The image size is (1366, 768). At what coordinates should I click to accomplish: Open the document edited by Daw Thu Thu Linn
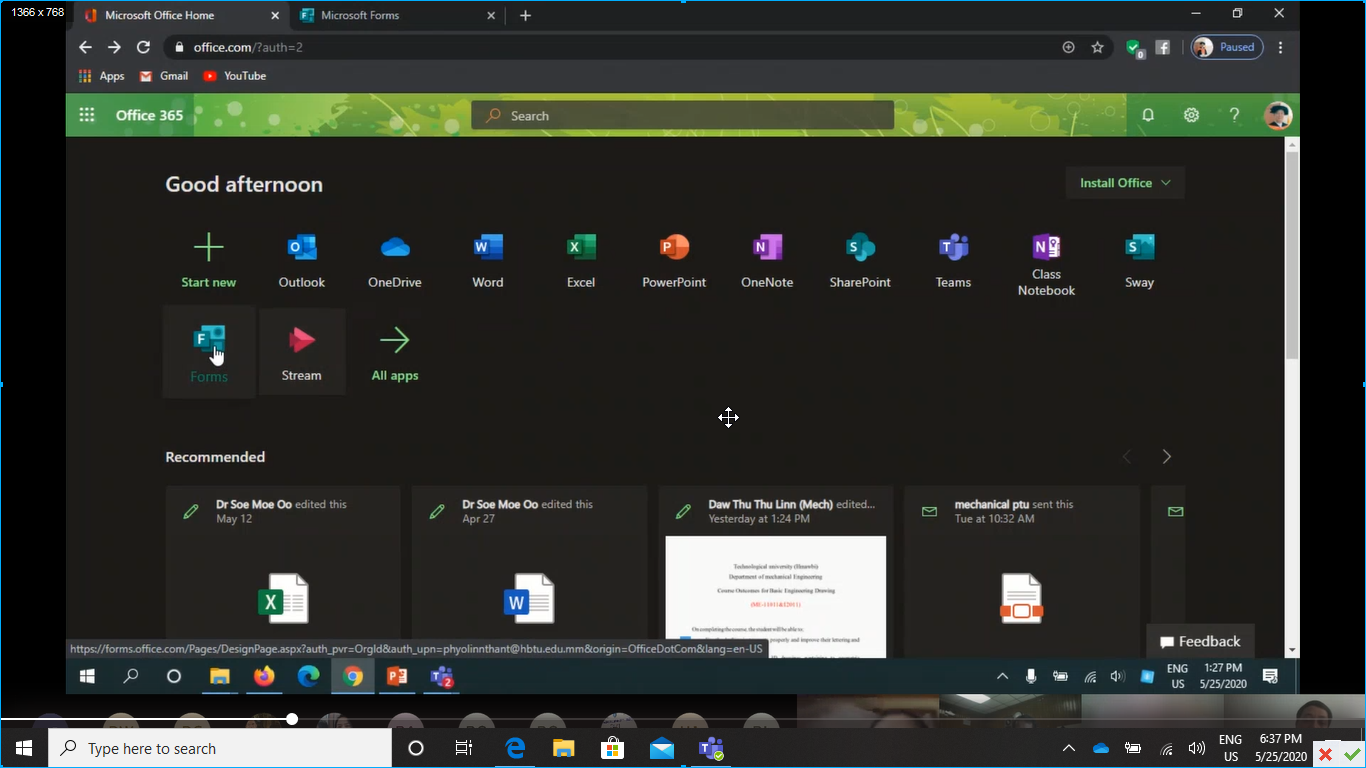coord(776,570)
